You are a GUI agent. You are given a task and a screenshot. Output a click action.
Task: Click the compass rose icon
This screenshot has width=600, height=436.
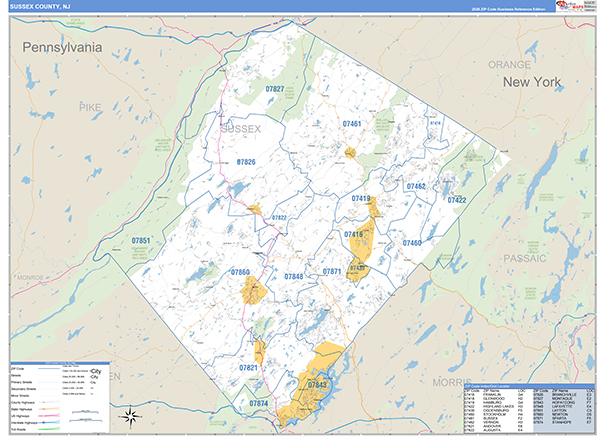(x=131, y=415)
